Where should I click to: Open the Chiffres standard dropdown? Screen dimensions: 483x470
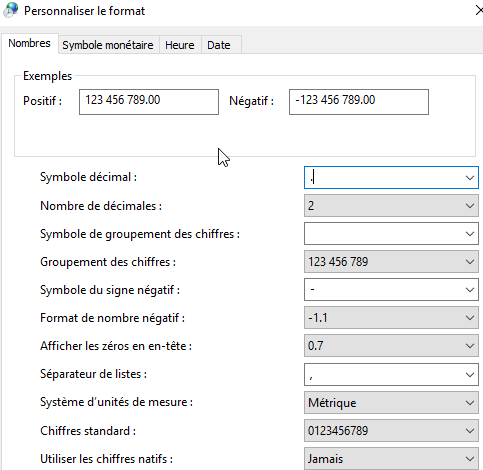(391, 431)
